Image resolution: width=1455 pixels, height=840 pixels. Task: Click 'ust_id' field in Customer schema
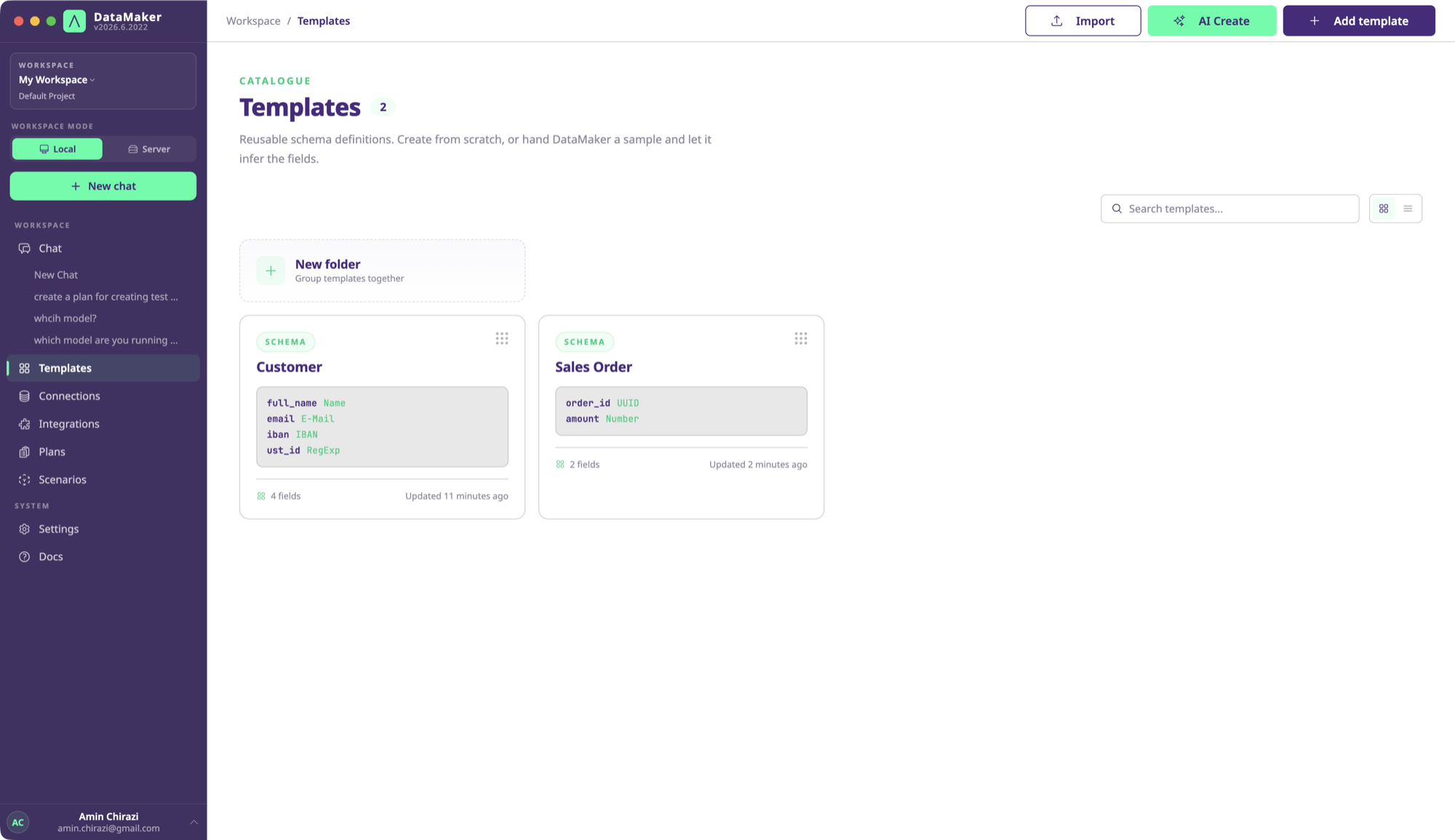(283, 451)
